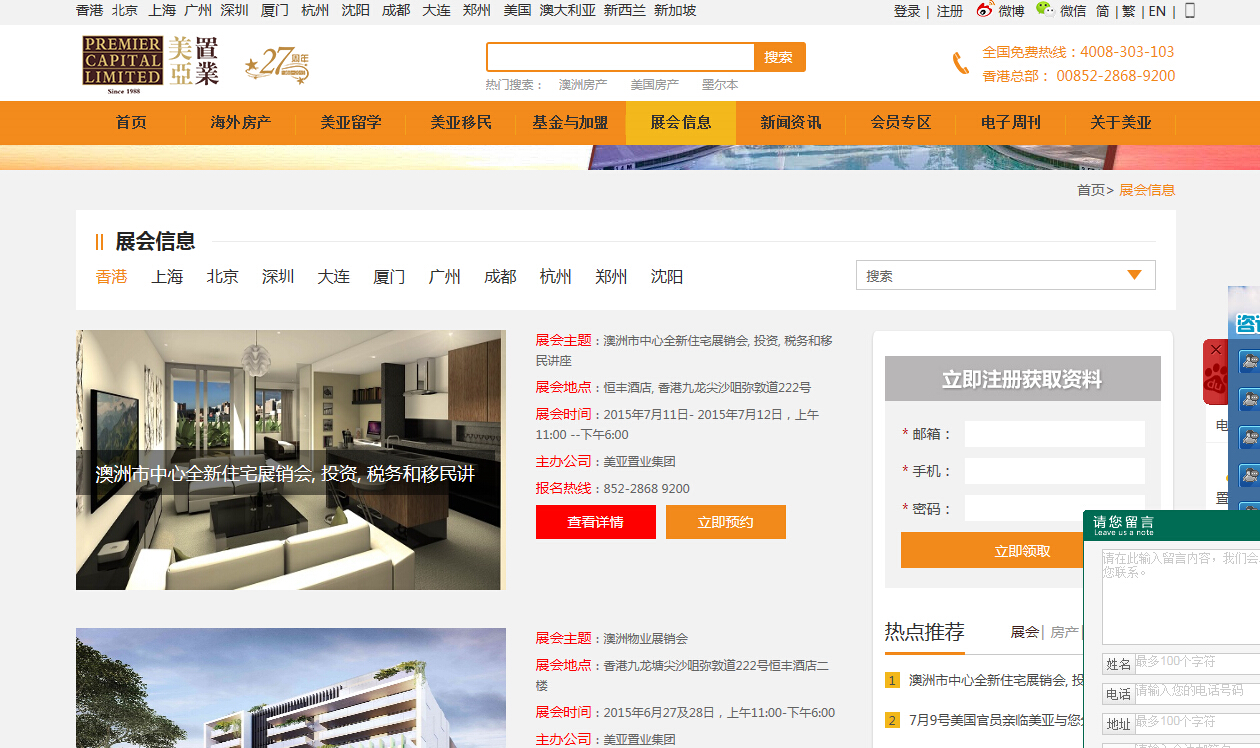The width and height of the screenshot is (1260, 748).
Task: Click 首页 in the breadcrumb
Action: click(x=1091, y=190)
